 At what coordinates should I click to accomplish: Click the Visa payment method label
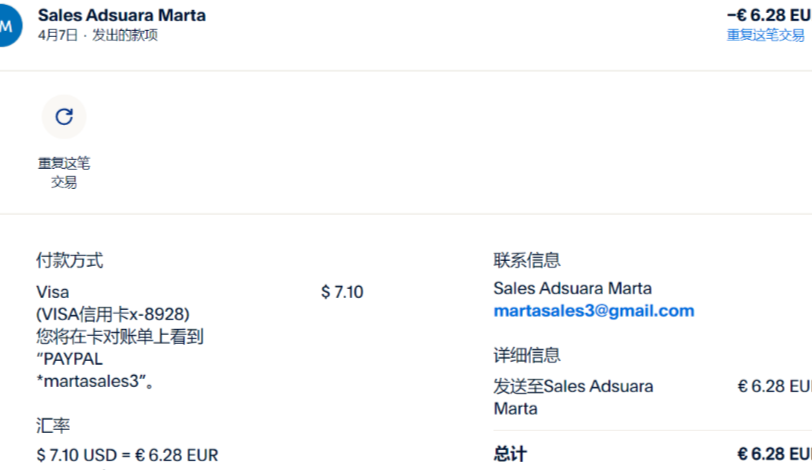click(x=52, y=292)
